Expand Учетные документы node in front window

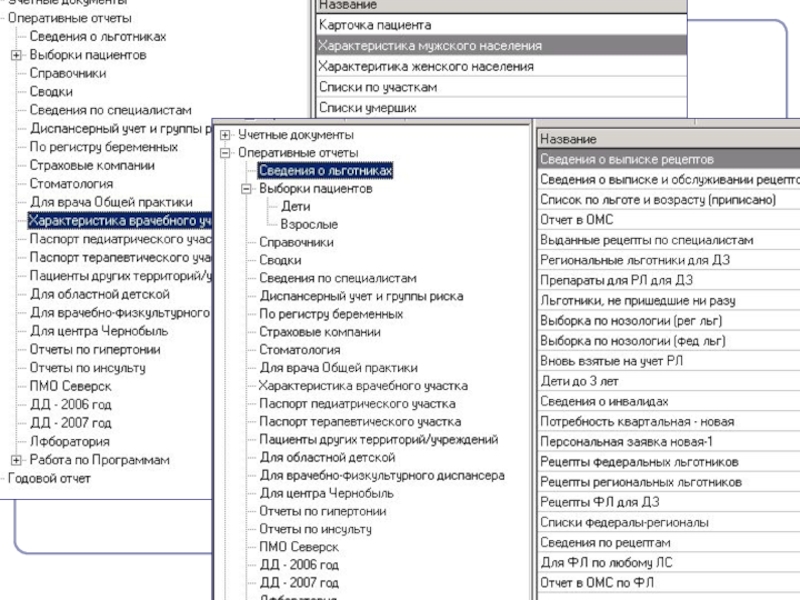click(225, 135)
